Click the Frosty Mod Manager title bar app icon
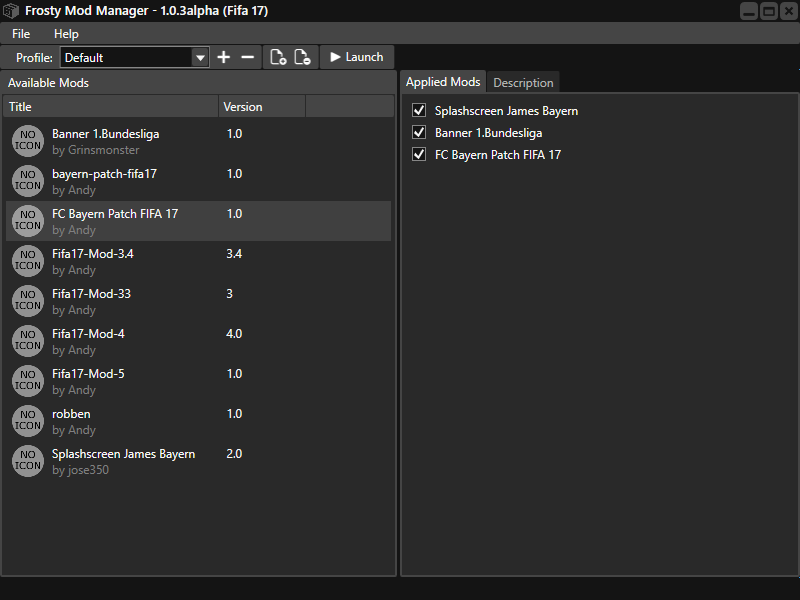Screen dimensions: 800x600 (11, 11)
